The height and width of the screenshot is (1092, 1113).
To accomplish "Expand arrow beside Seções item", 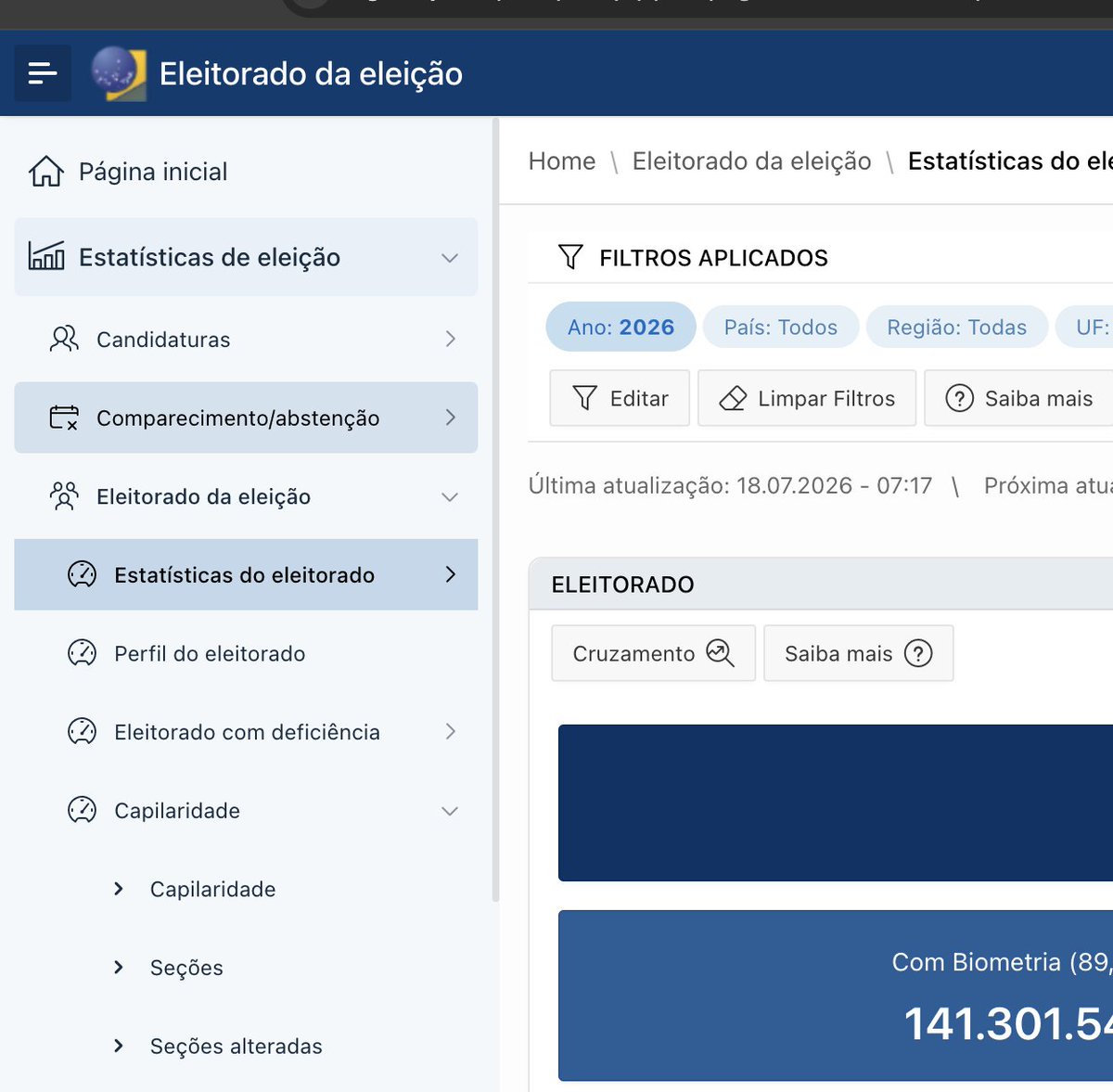I will click(x=118, y=967).
